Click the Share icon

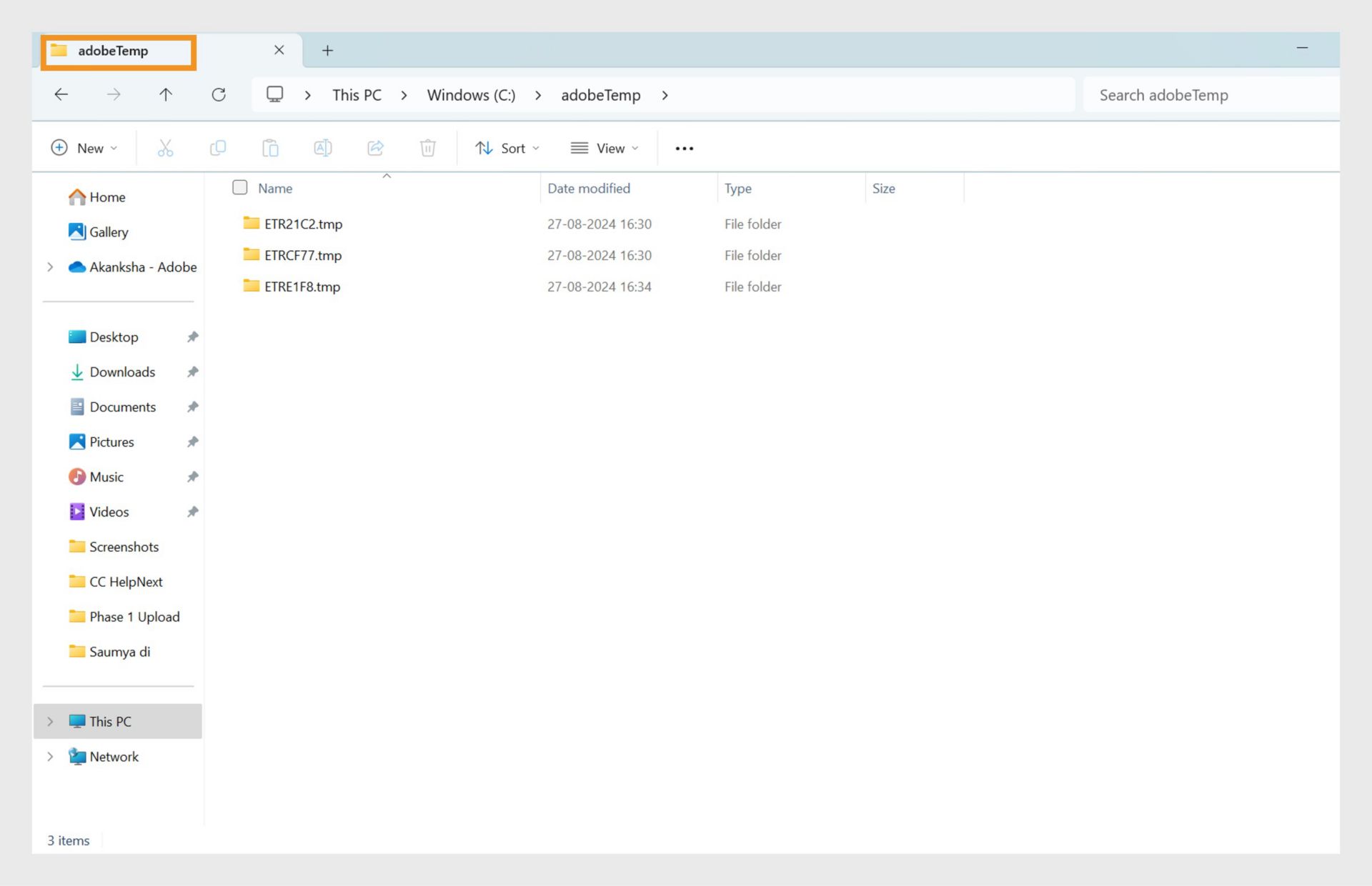pos(375,148)
